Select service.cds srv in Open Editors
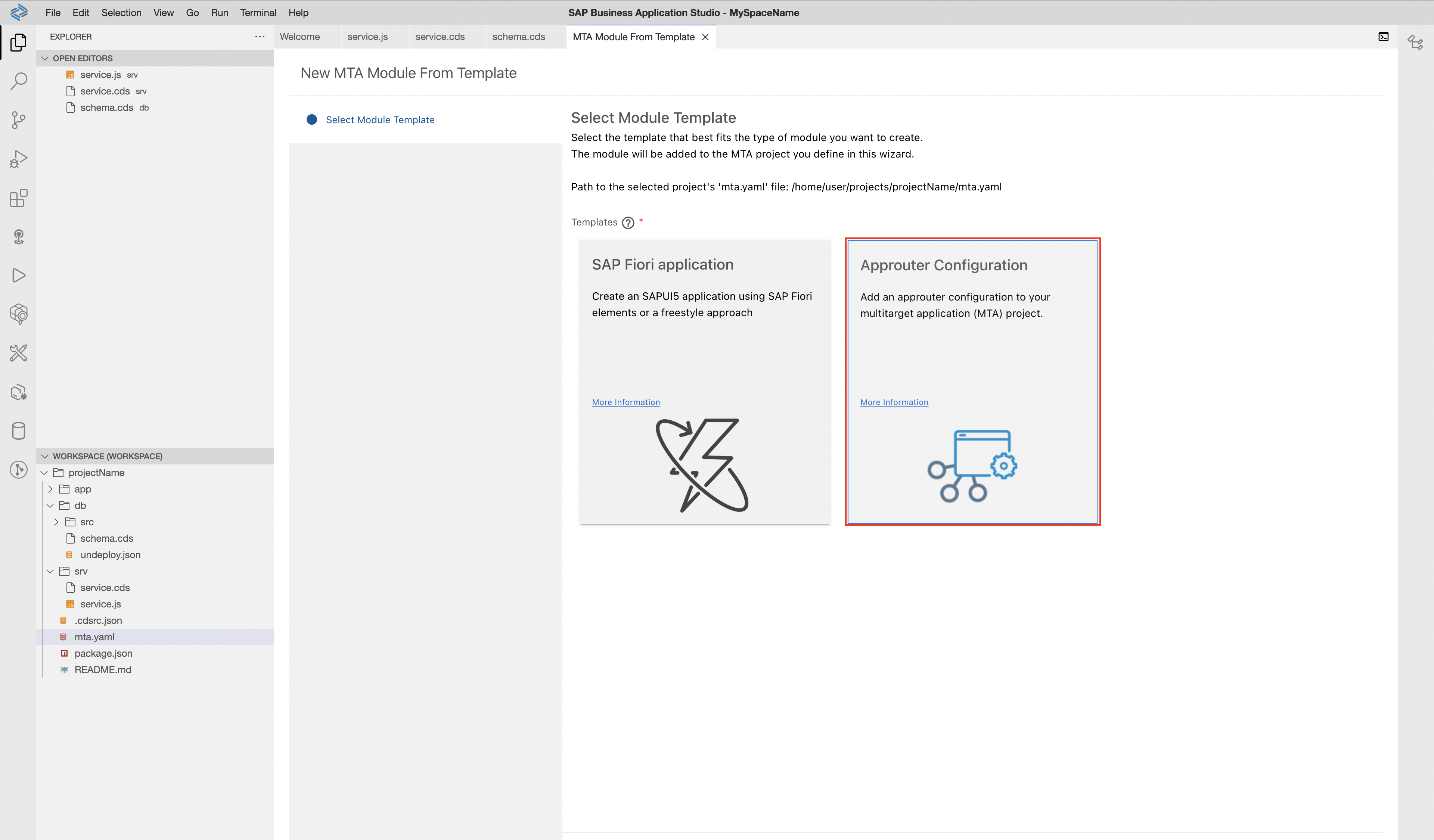The width and height of the screenshot is (1434, 840). (x=155, y=91)
